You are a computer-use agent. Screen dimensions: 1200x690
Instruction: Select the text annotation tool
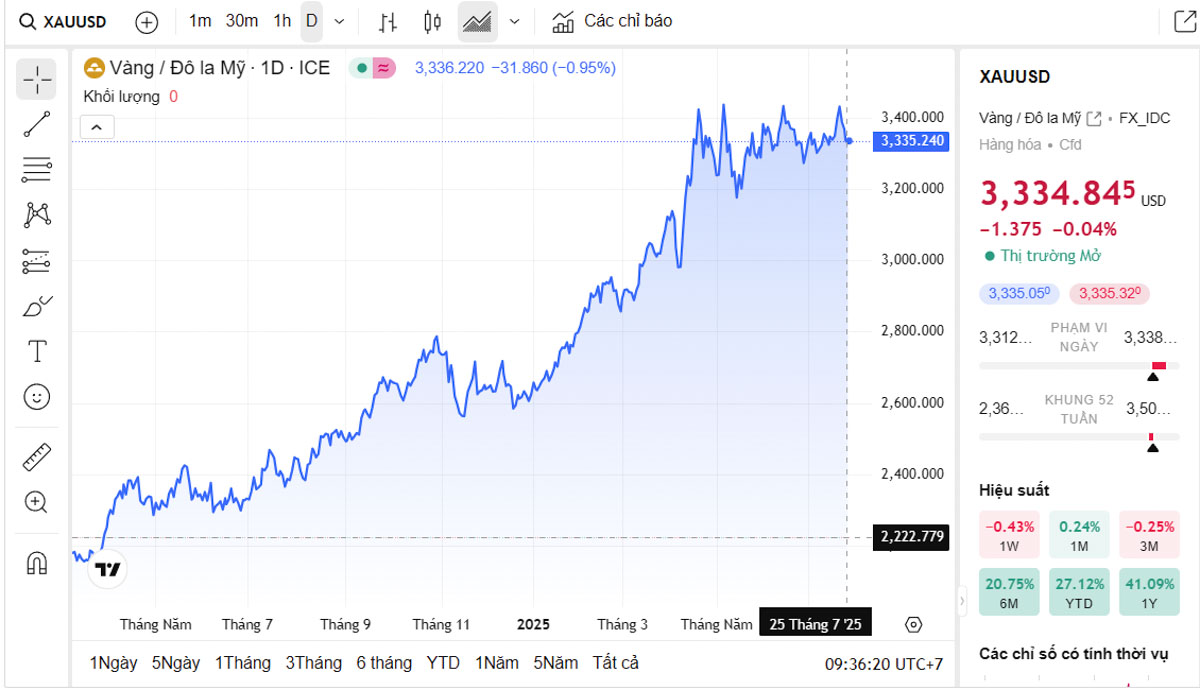tap(37, 352)
